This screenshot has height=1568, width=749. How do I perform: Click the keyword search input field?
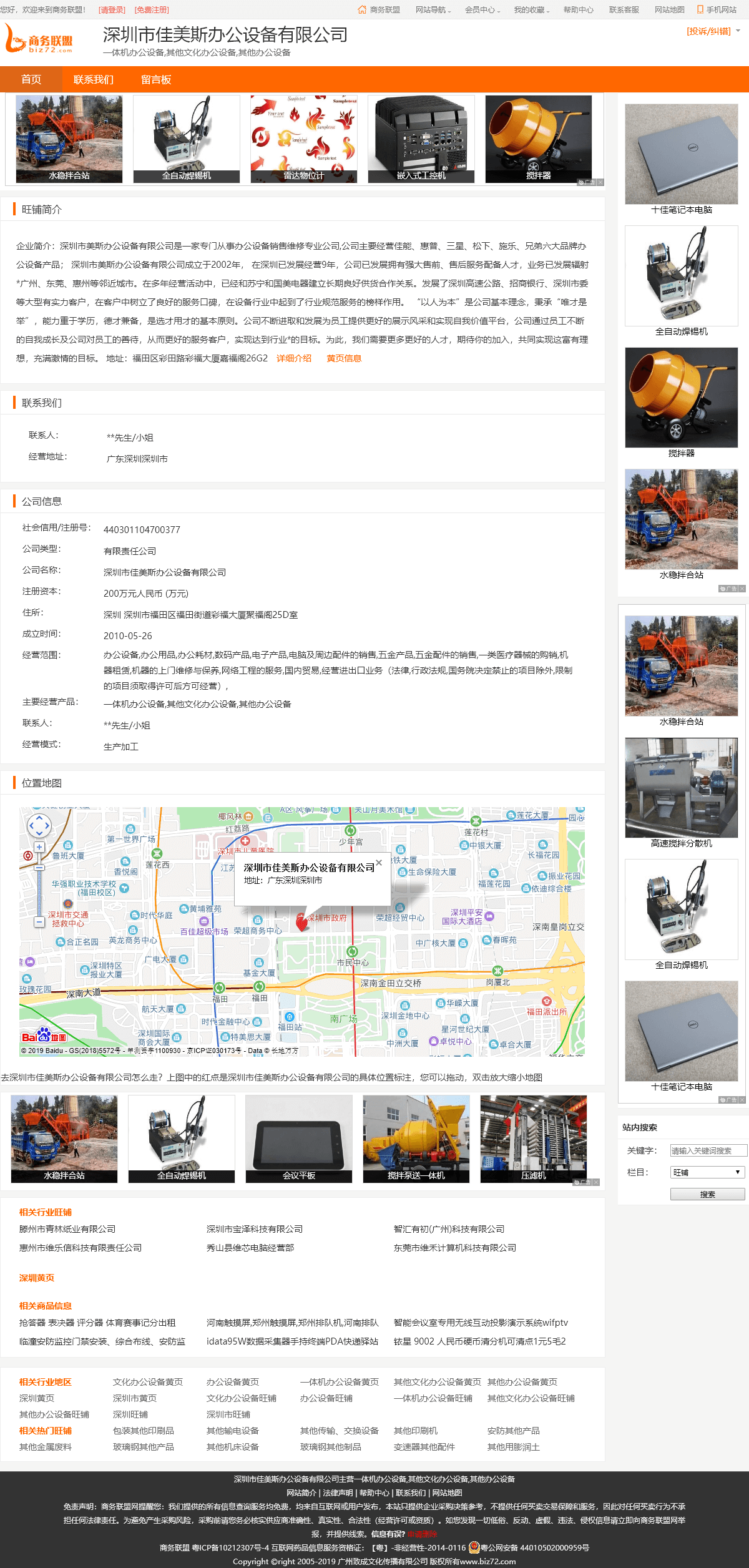click(708, 1150)
